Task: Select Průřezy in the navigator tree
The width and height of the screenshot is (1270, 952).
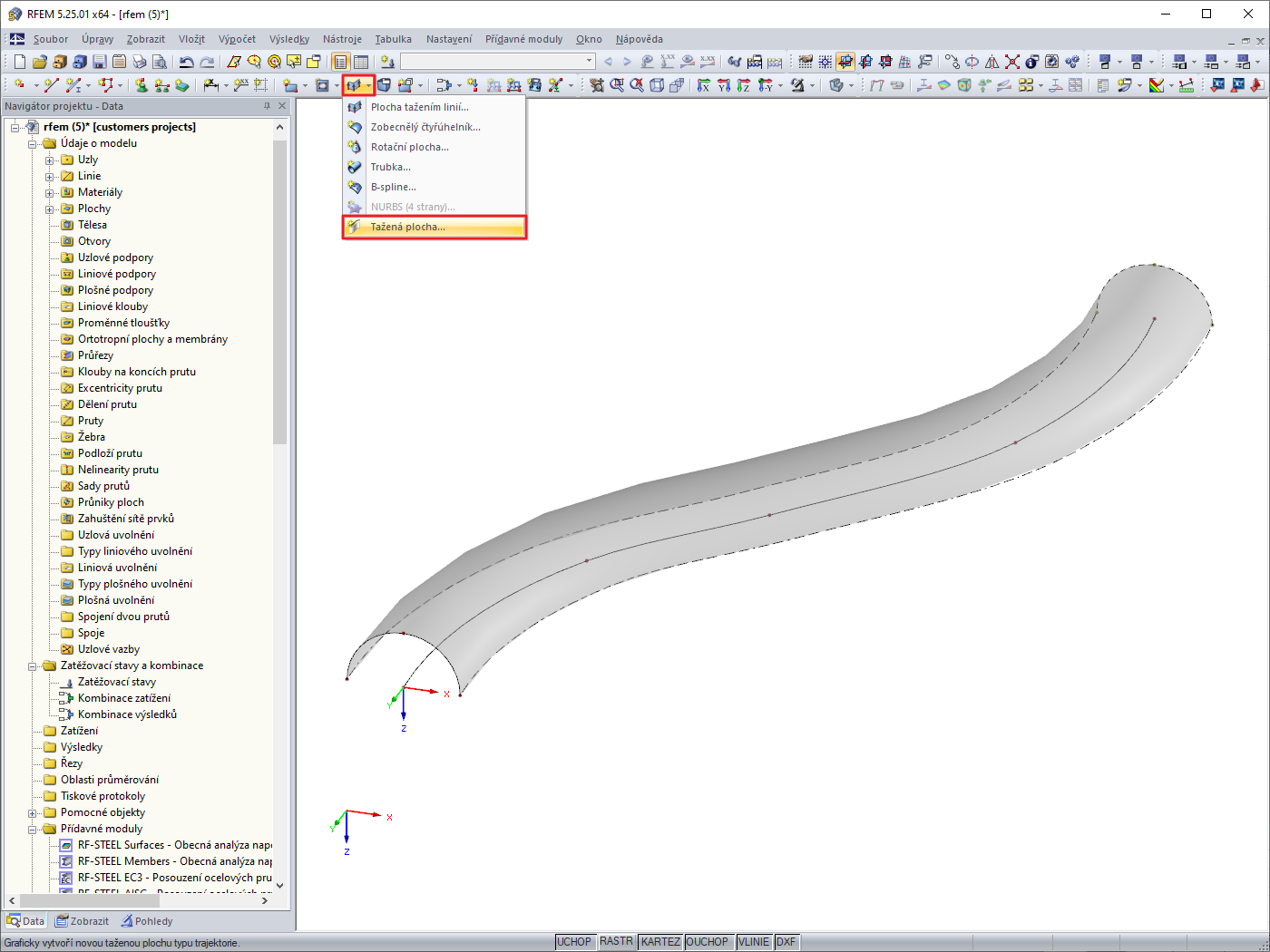Action: pyautogui.click(x=95, y=355)
